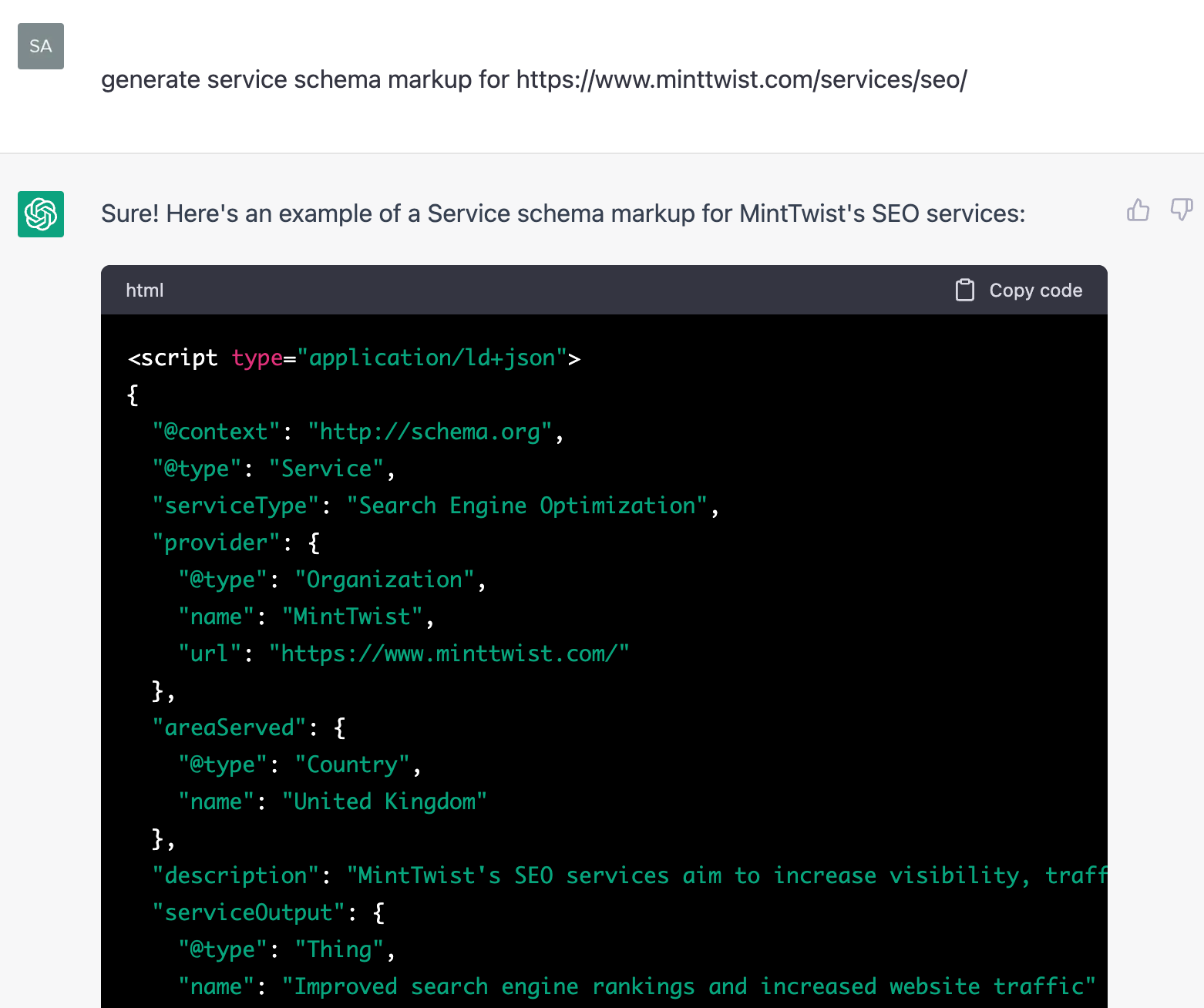Click the thumbs down feedback icon
Screen dimensions: 1204x1008
click(1182, 210)
